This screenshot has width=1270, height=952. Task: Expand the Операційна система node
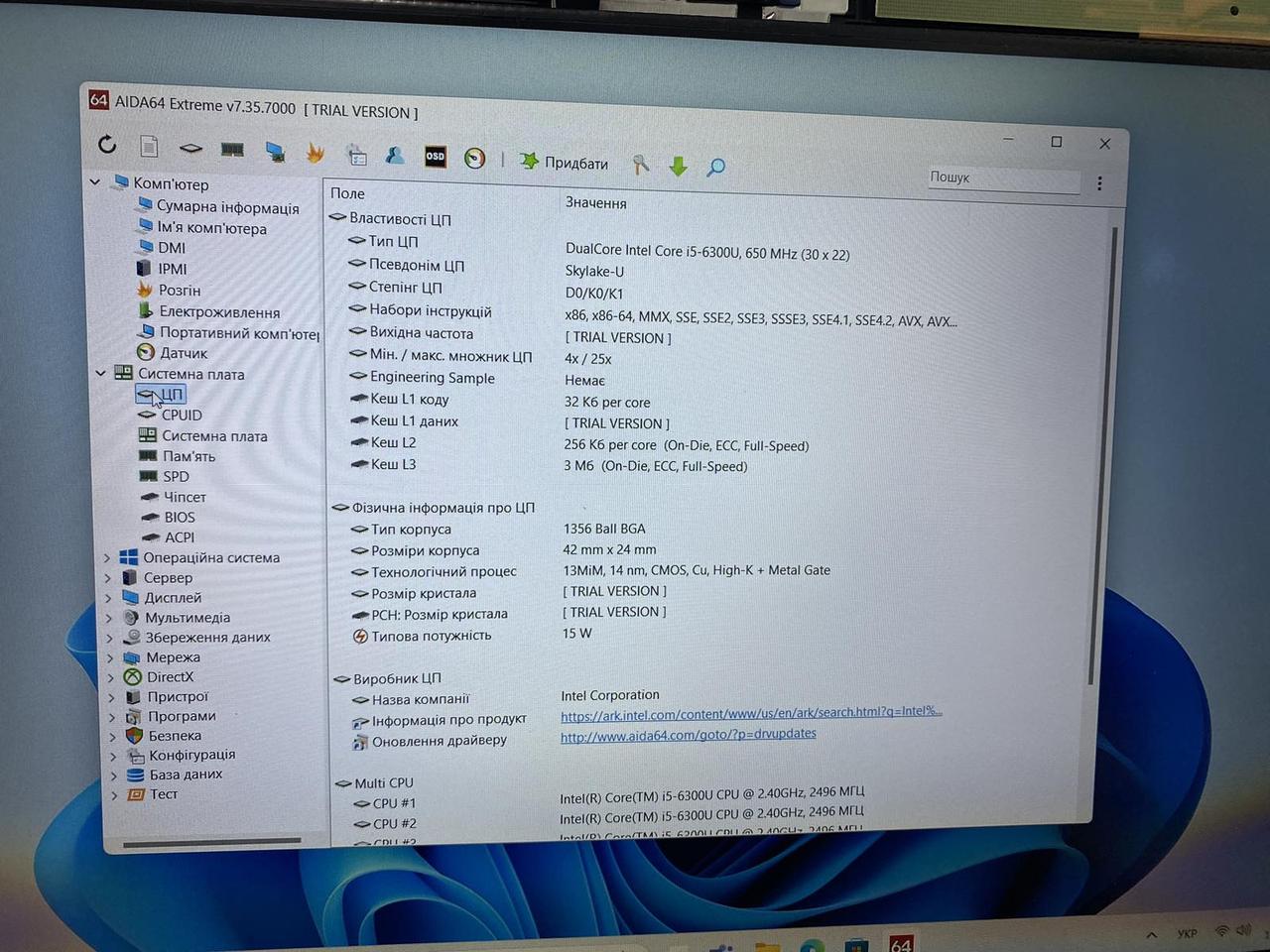pos(108,557)
